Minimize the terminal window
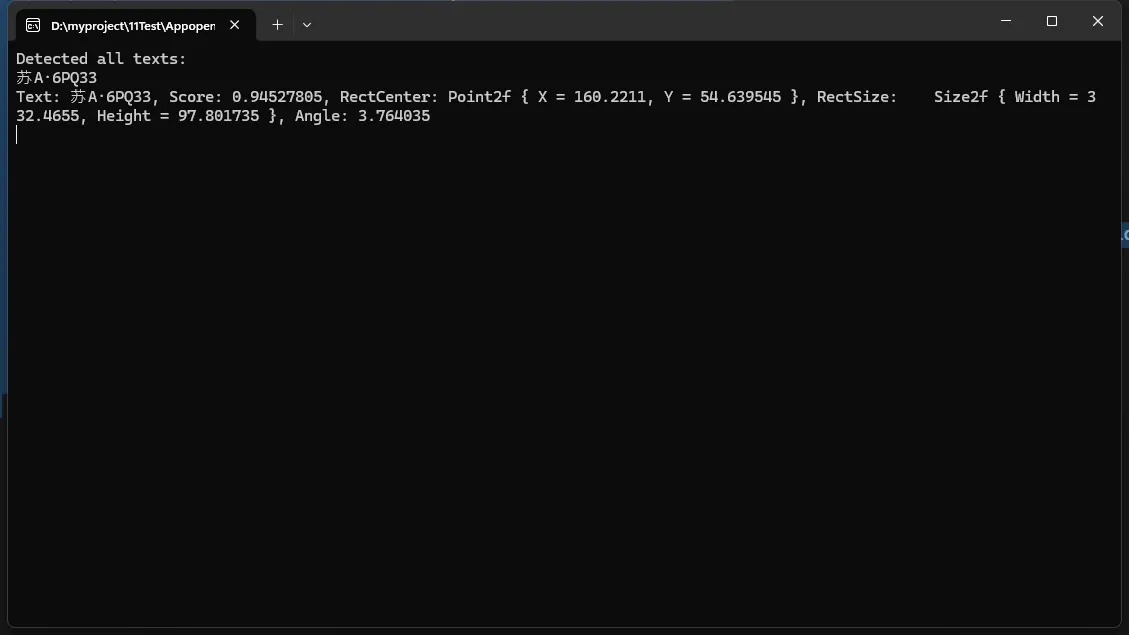Image resolution: width=1129 pixels, height=635 pixels. point(1006,21)
